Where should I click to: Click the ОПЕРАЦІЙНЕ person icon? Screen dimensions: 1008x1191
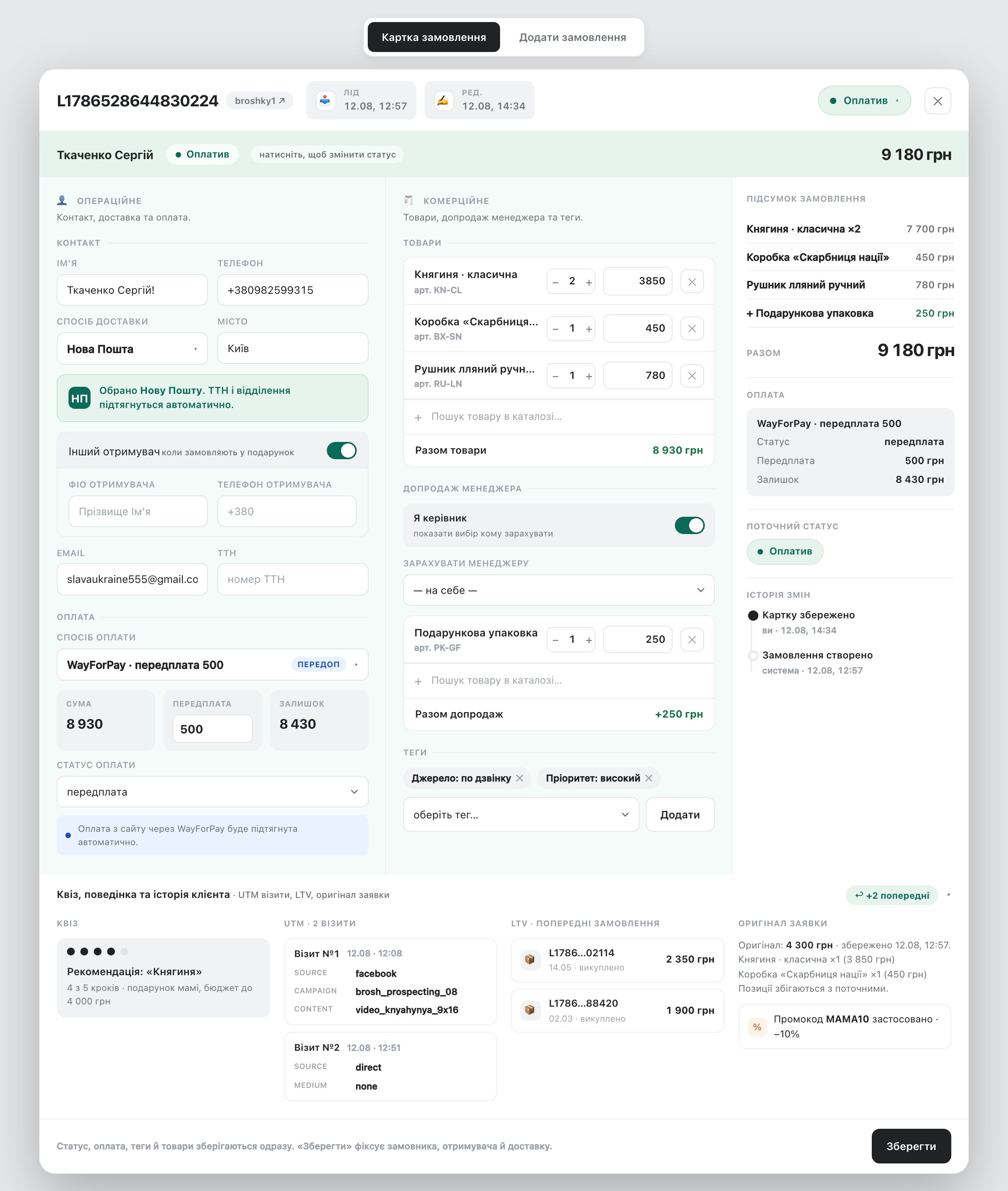pos(62,200)
